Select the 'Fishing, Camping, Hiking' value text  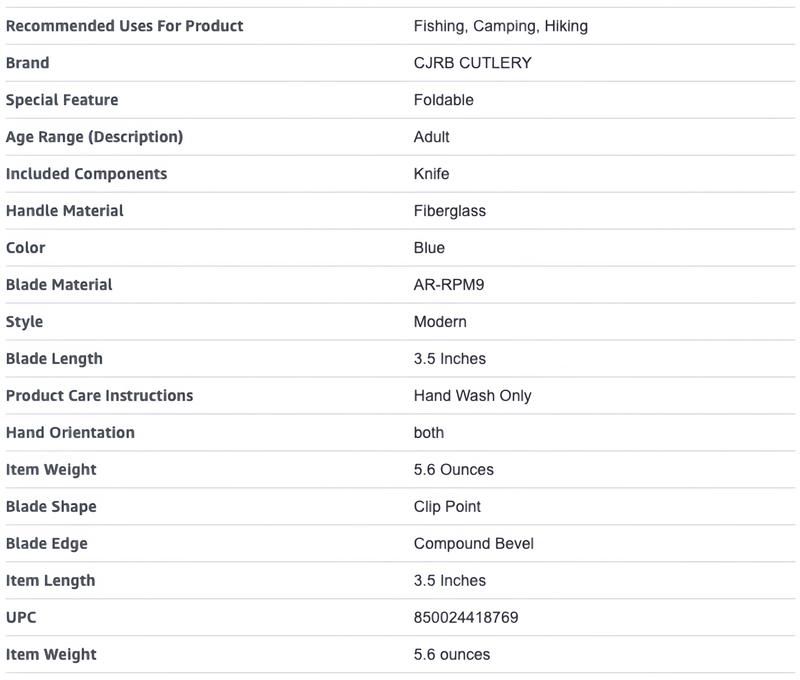pos(500,26)
